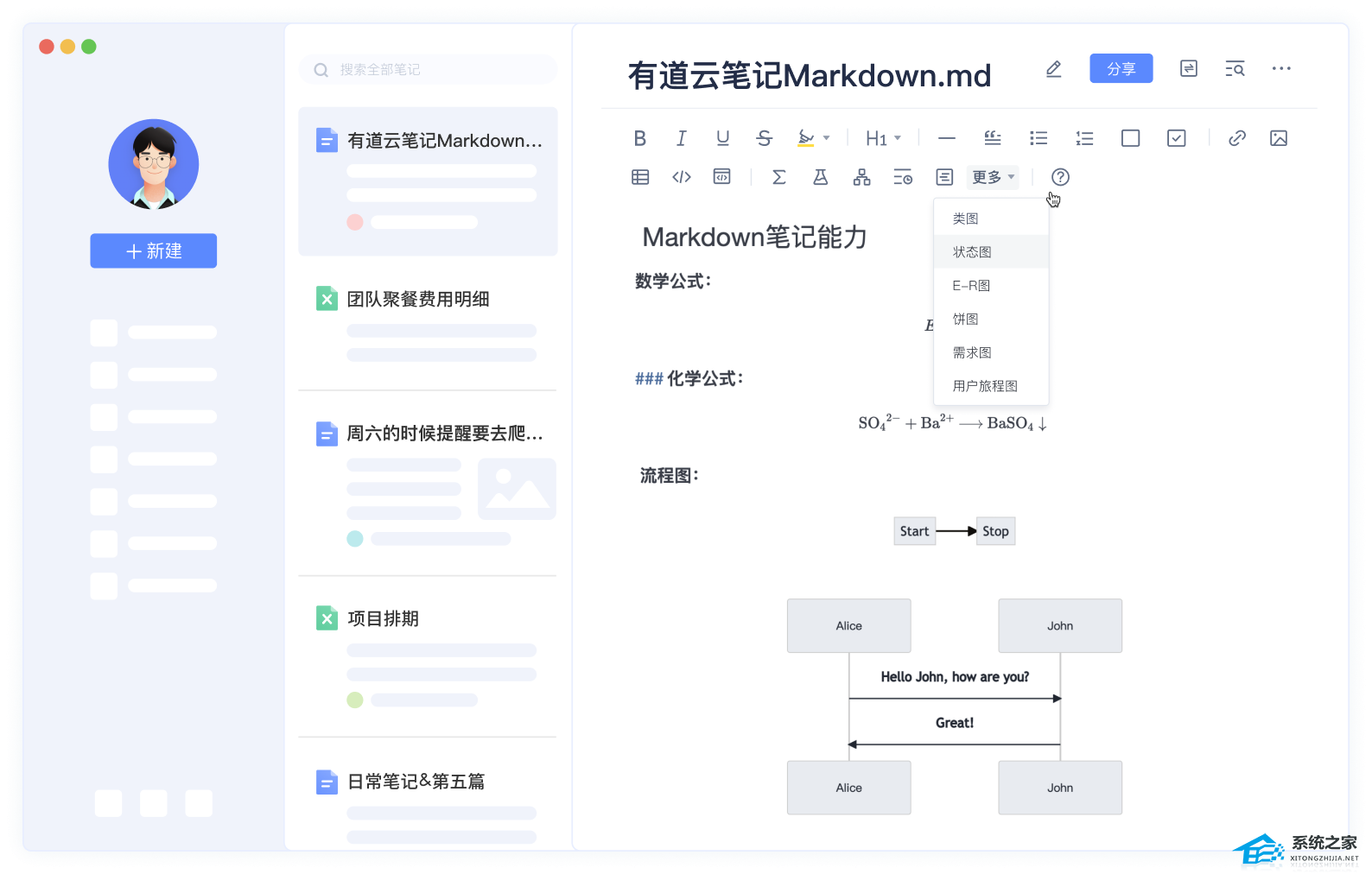The width and height of the screenshot is (1372, 874).
Task: Insert a checked to-do box
Action: tap(1176, 138)
